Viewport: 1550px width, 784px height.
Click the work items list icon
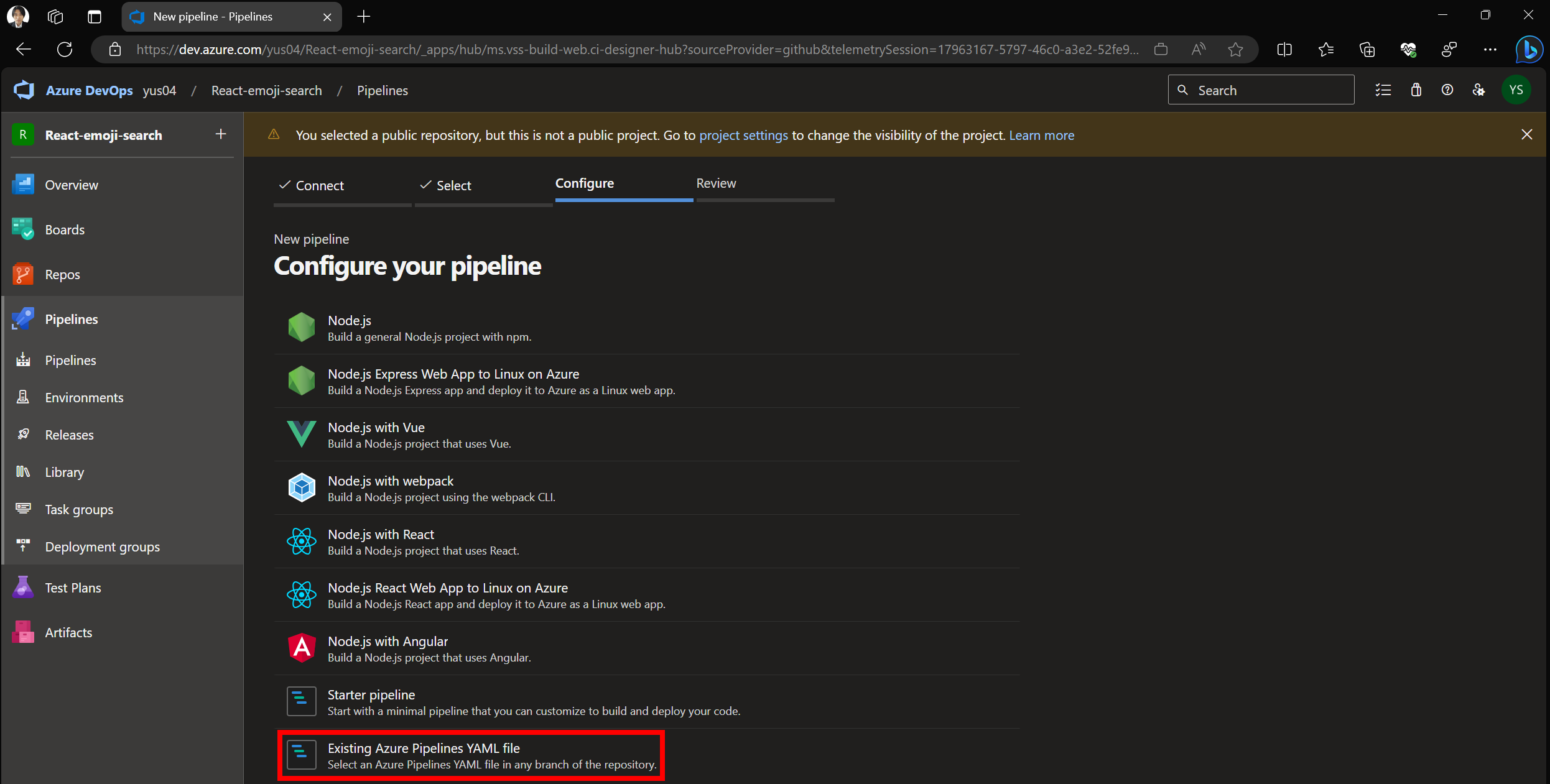(x=1383, y=90)
